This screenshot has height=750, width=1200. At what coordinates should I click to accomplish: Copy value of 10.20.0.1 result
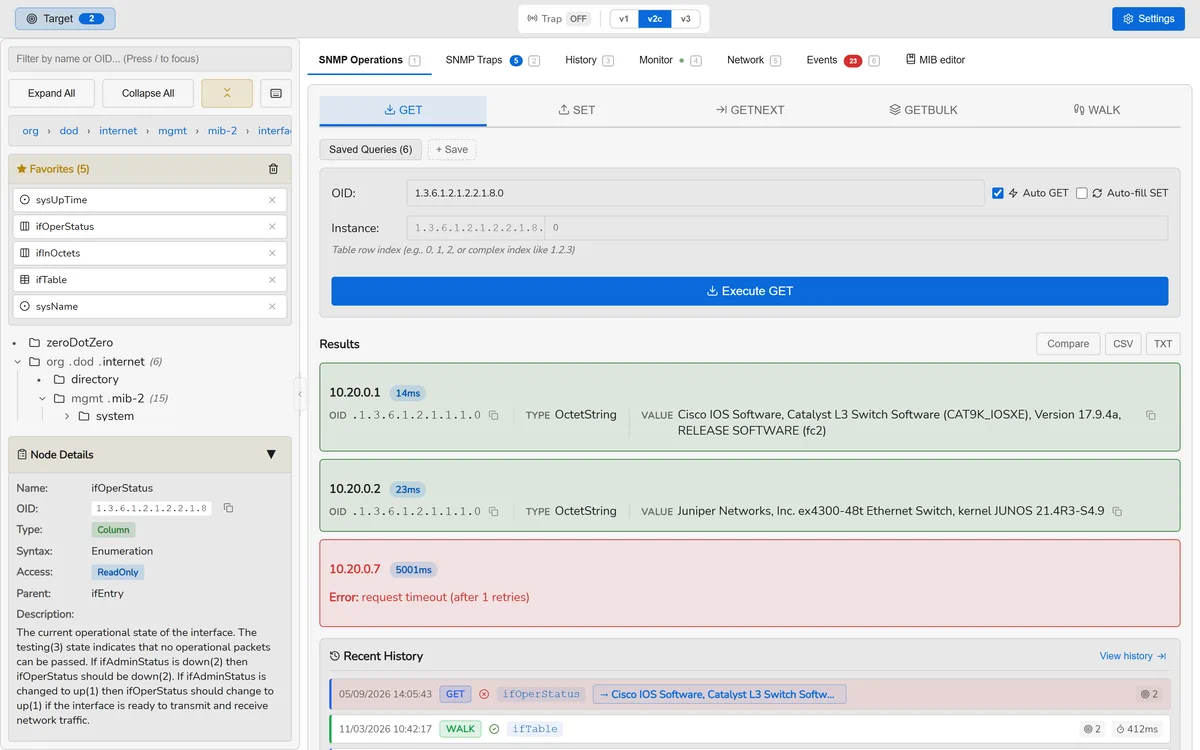point(1150,415)
